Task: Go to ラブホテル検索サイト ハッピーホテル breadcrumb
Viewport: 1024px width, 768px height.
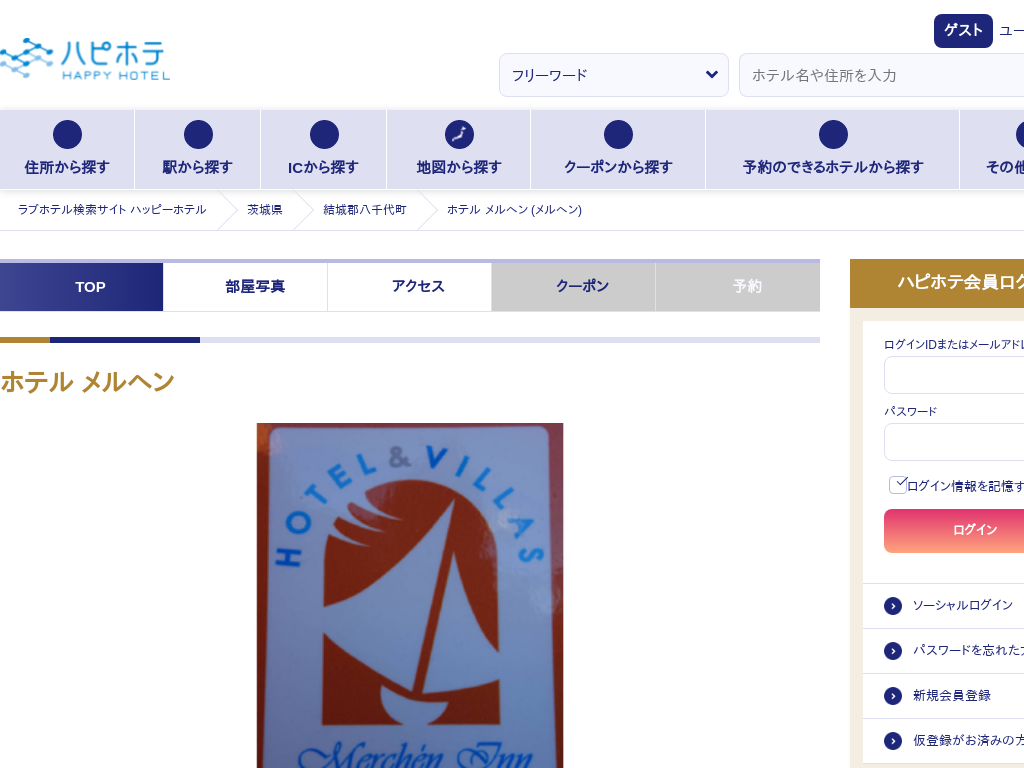Action: [112, 210]
